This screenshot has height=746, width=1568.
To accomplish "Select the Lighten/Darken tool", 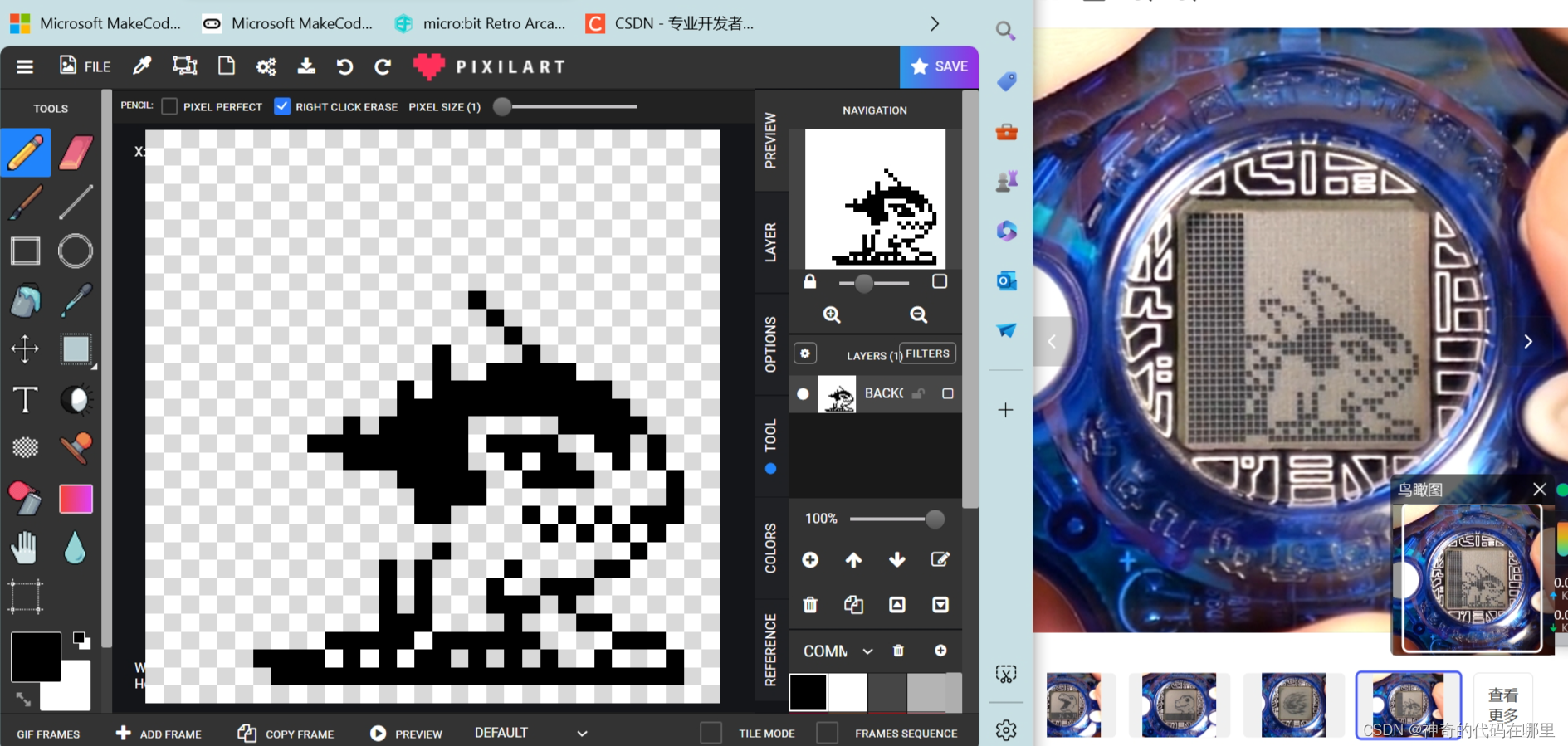I will (76, 399).
